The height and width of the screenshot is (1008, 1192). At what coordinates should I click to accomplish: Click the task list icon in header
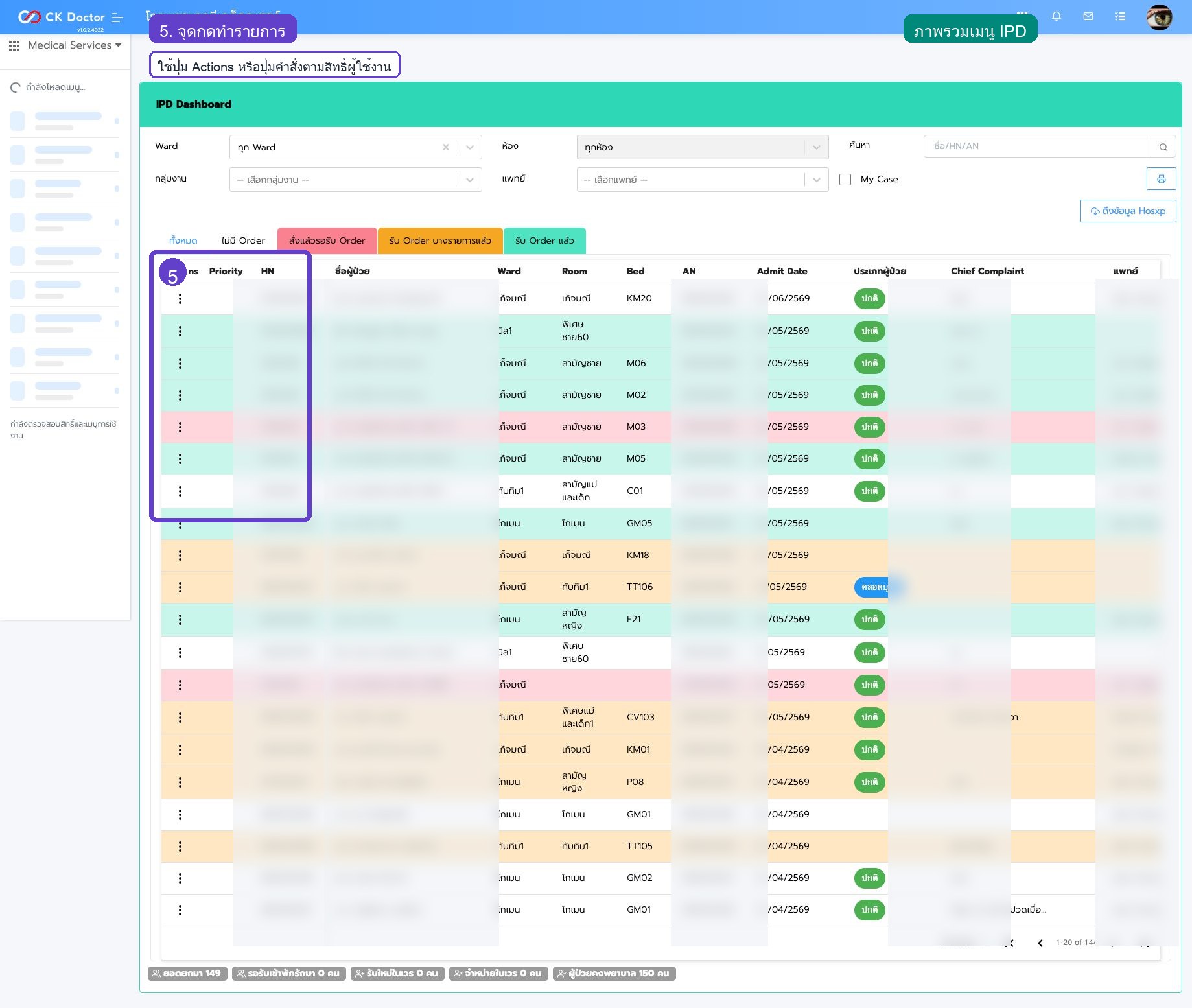(1120, 16)
